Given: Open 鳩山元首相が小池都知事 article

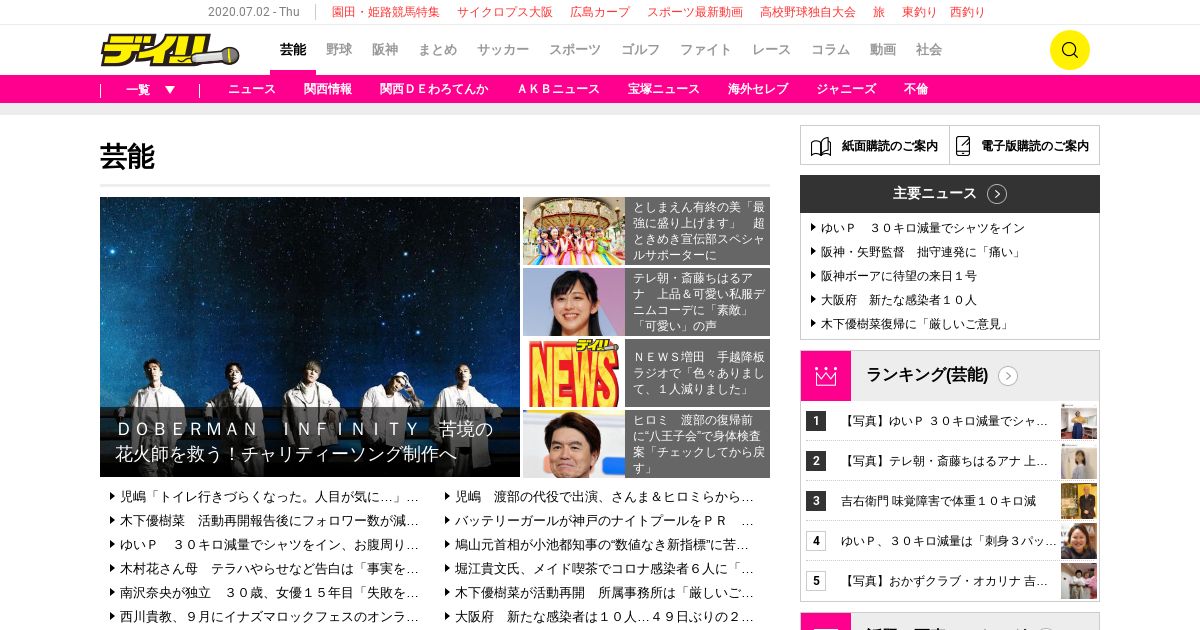Looking at the screenshot, I should tap(604, 545).
